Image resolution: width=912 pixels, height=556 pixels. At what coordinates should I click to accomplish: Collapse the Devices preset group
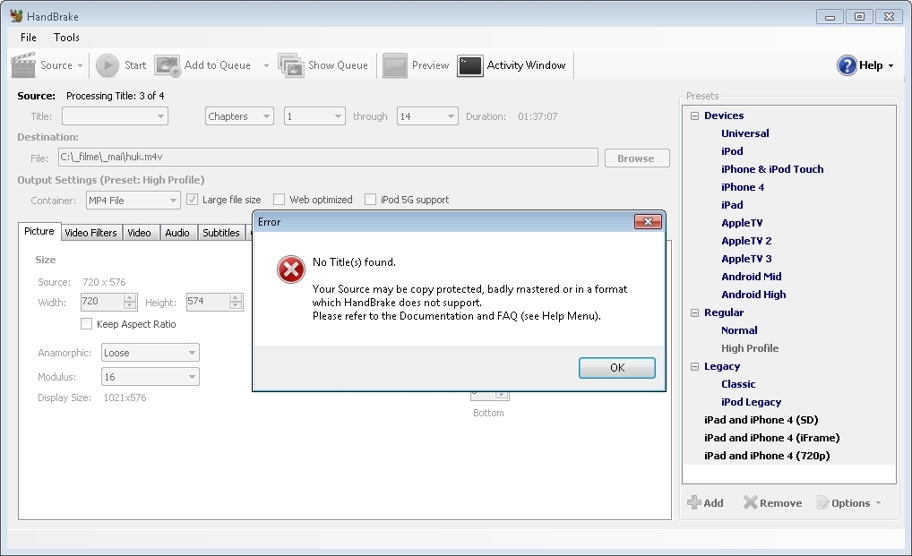694,116
